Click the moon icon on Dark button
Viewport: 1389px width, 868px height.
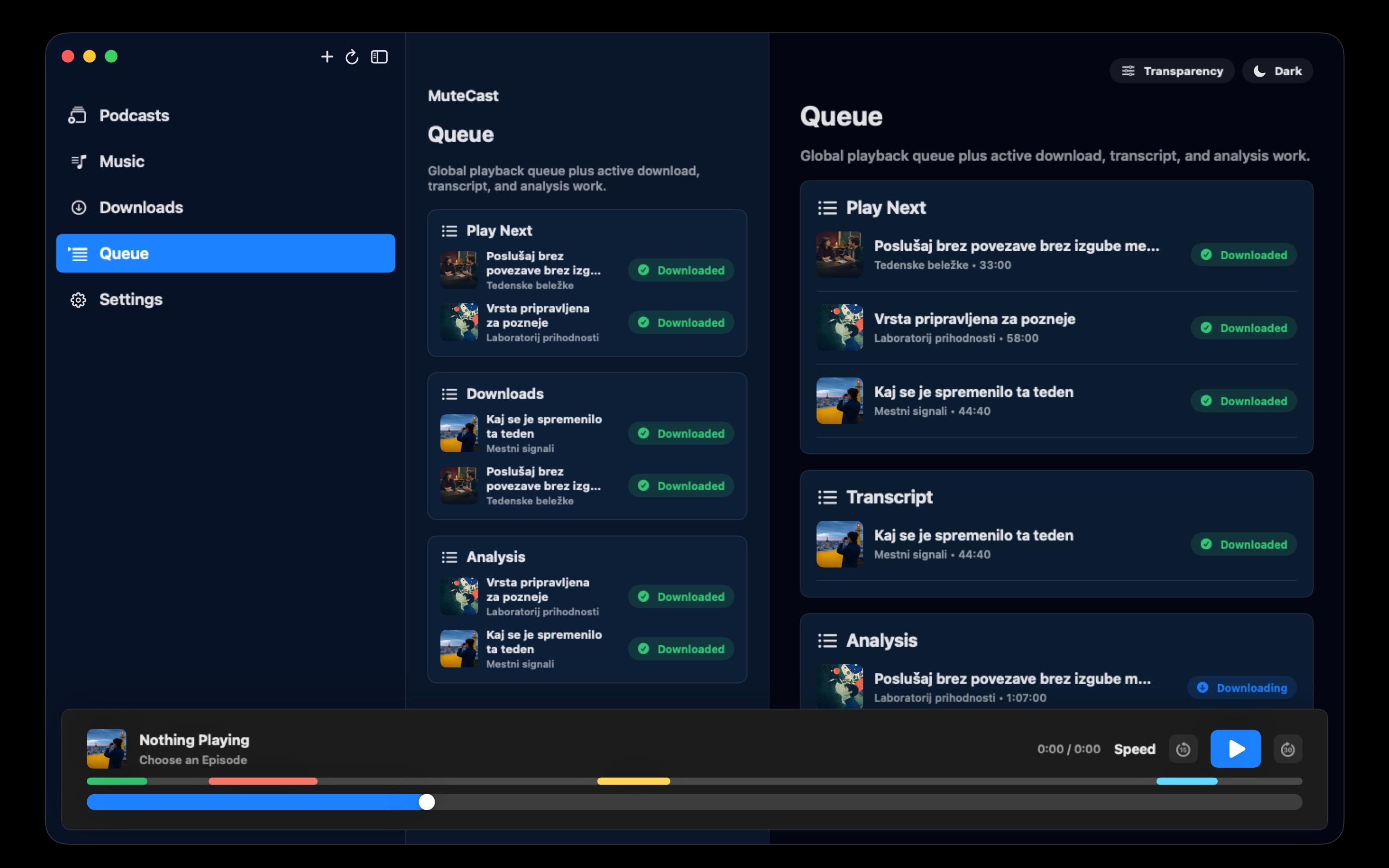[1259, 70]
